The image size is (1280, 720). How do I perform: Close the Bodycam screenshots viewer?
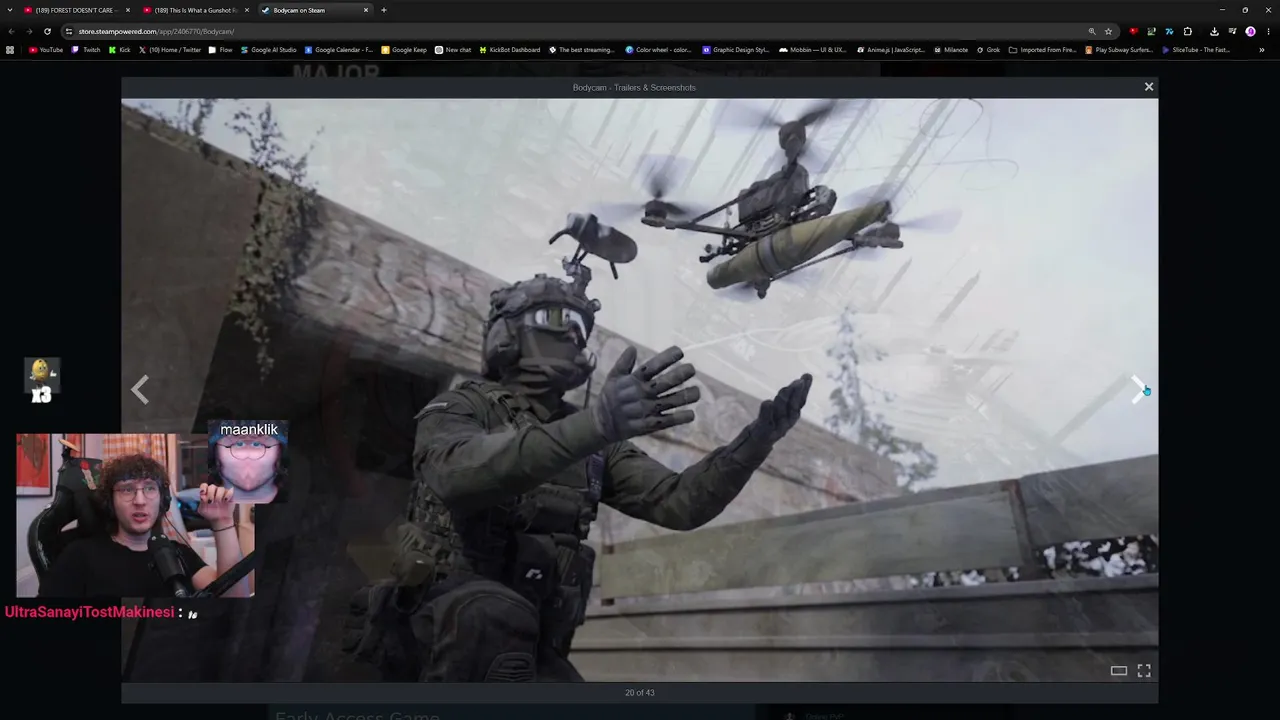pyautogui.click(x=1149, y=87)
